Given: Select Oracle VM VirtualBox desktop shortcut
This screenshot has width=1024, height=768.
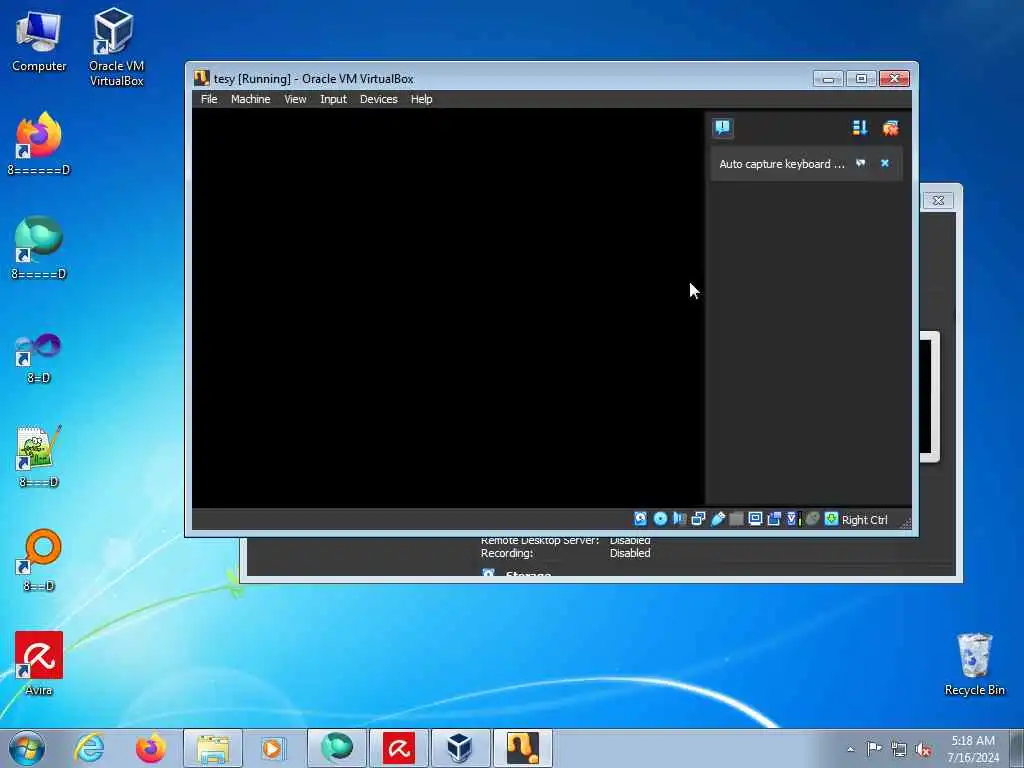Looking at the screenshot, I should coord(116,47).
